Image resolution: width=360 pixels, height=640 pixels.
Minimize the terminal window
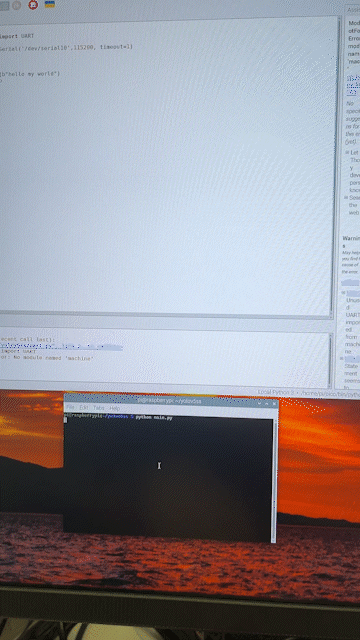point(260,403)
